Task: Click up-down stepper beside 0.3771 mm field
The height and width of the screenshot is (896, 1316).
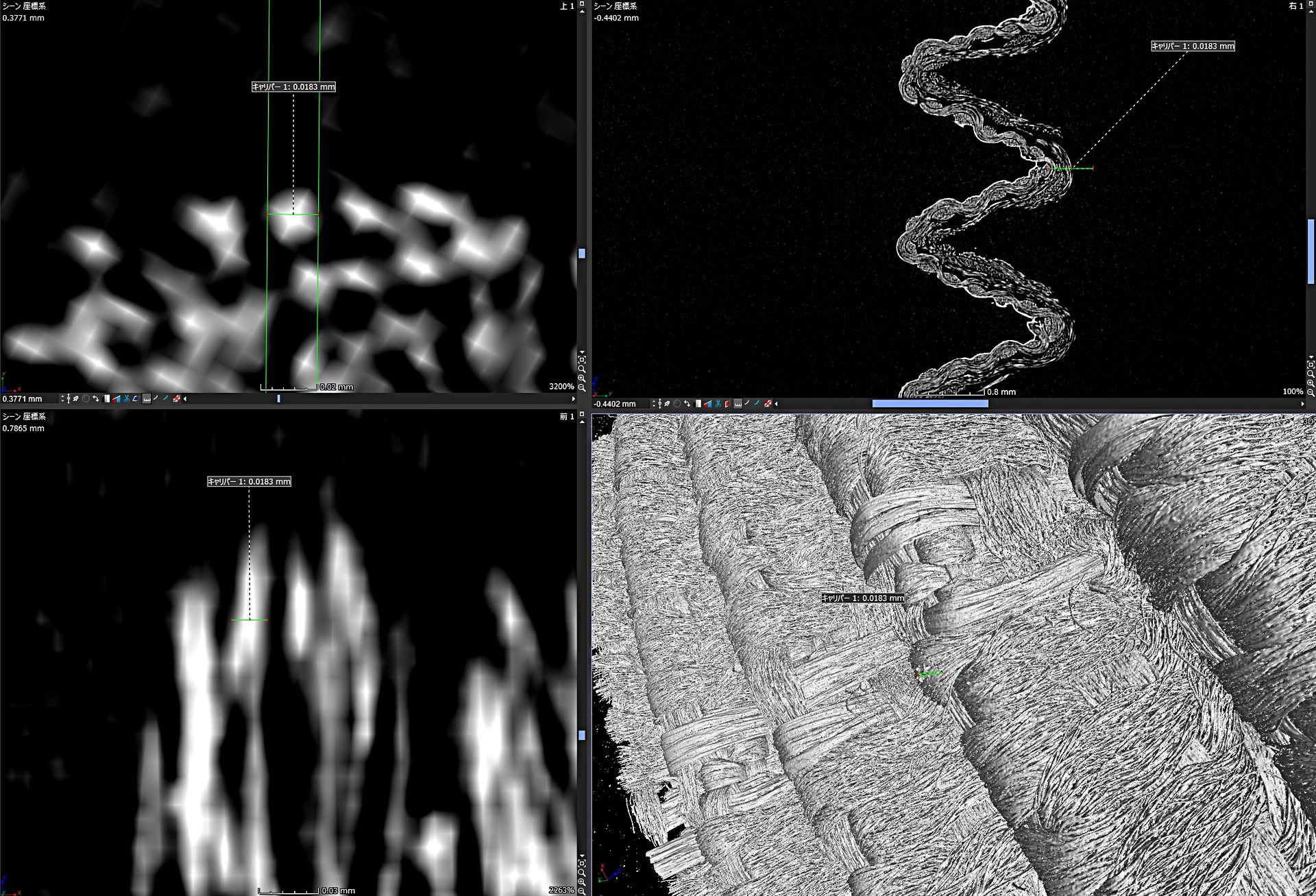Action: click(x=62, y=398)
